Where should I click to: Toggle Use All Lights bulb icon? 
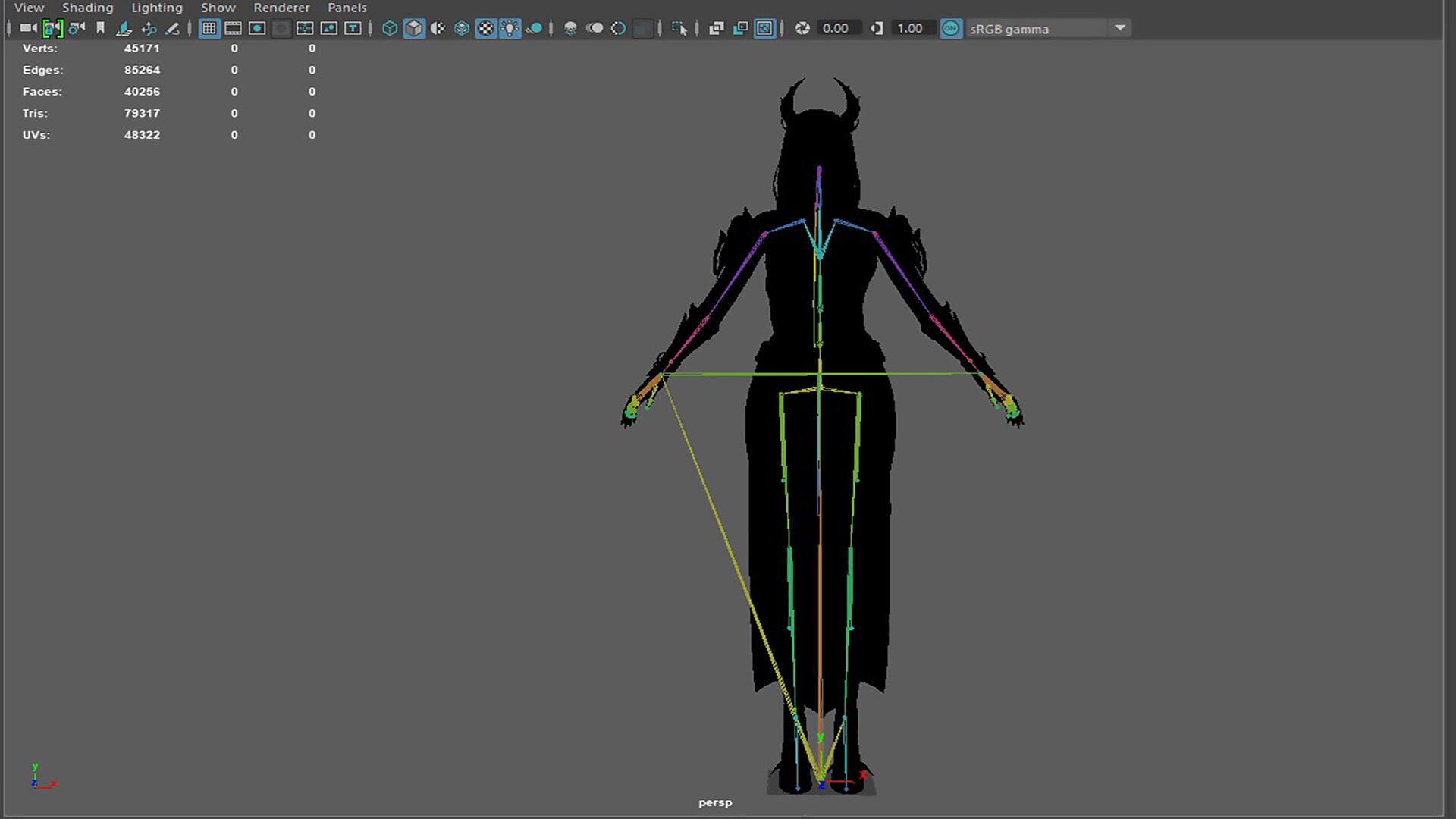click(510, 28)
